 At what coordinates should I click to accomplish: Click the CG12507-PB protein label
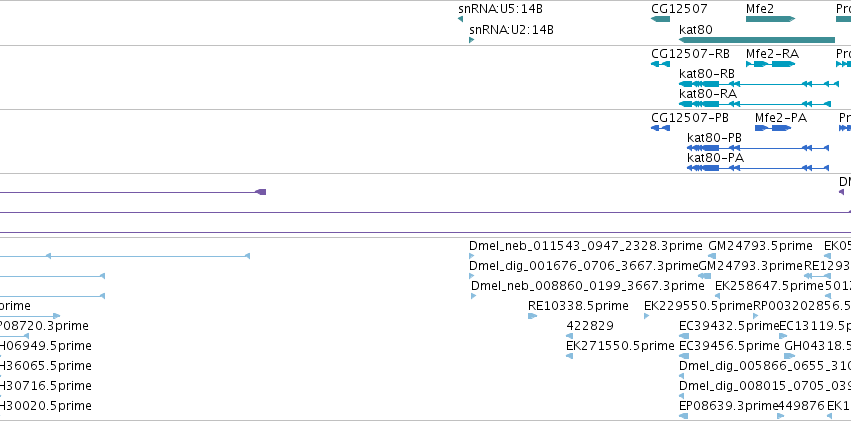coord(690,118)
